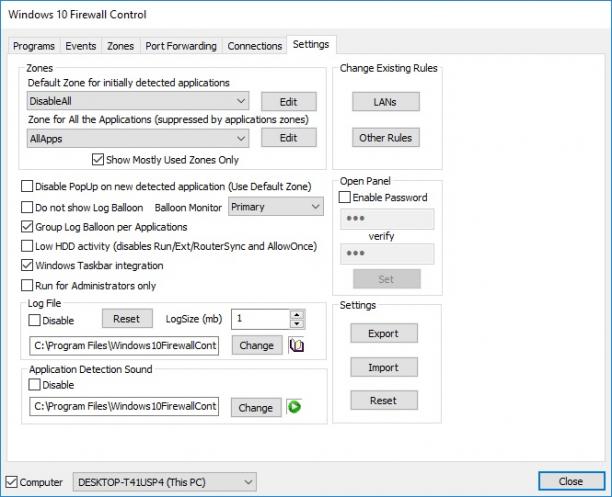Switch to the Programs tab

click(x=34, y=46)
